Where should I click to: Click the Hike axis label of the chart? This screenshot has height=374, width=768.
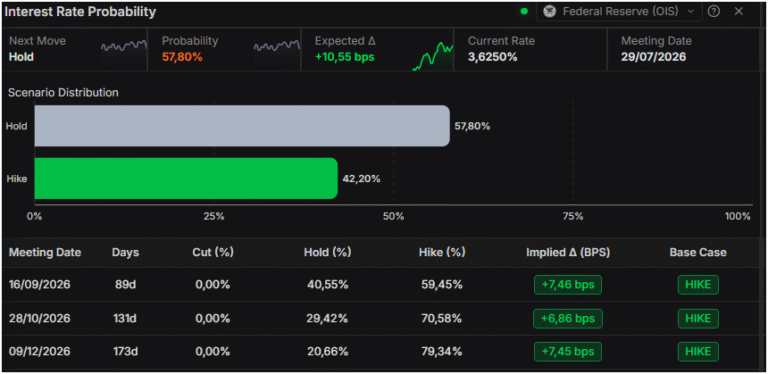(x=17, y=179)
